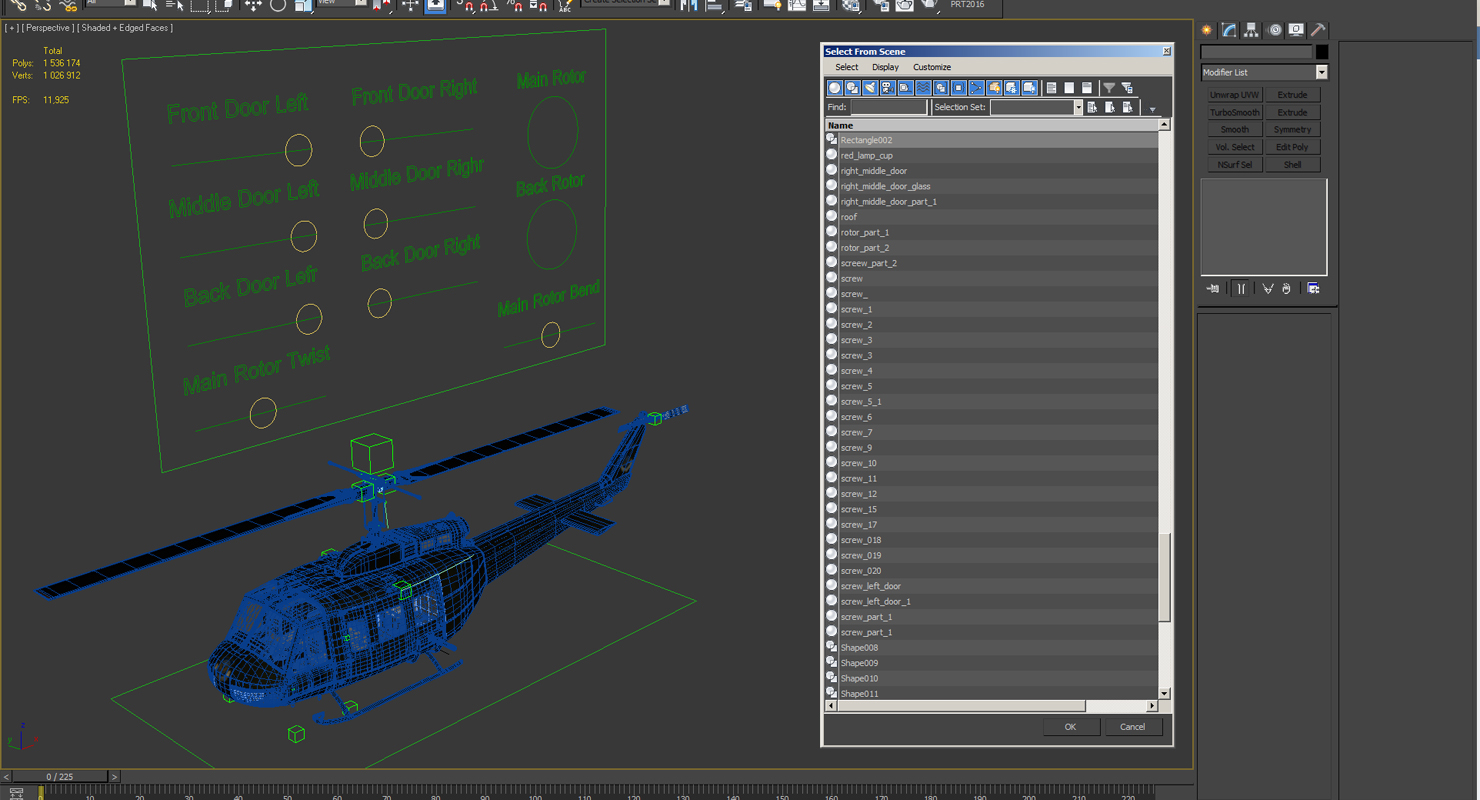Open the Motion command panel tab
The width and height of the screenshot is (1480, 800).
tap(1274, 30)
